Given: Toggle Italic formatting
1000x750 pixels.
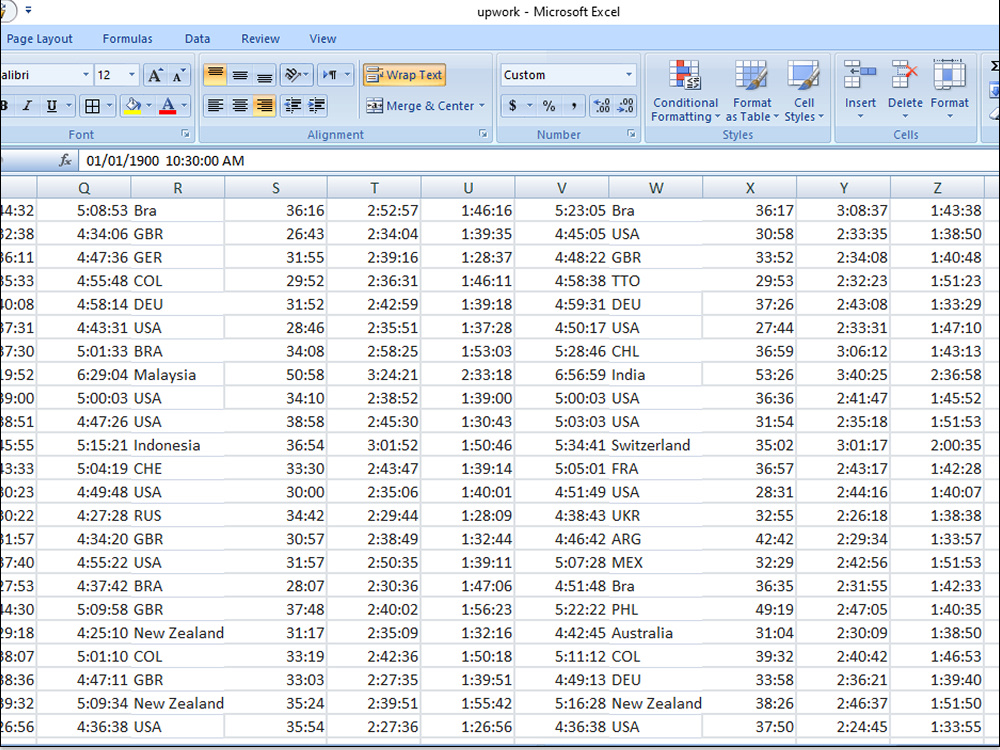Looking at the screenshot, I should tap(27, 106).
